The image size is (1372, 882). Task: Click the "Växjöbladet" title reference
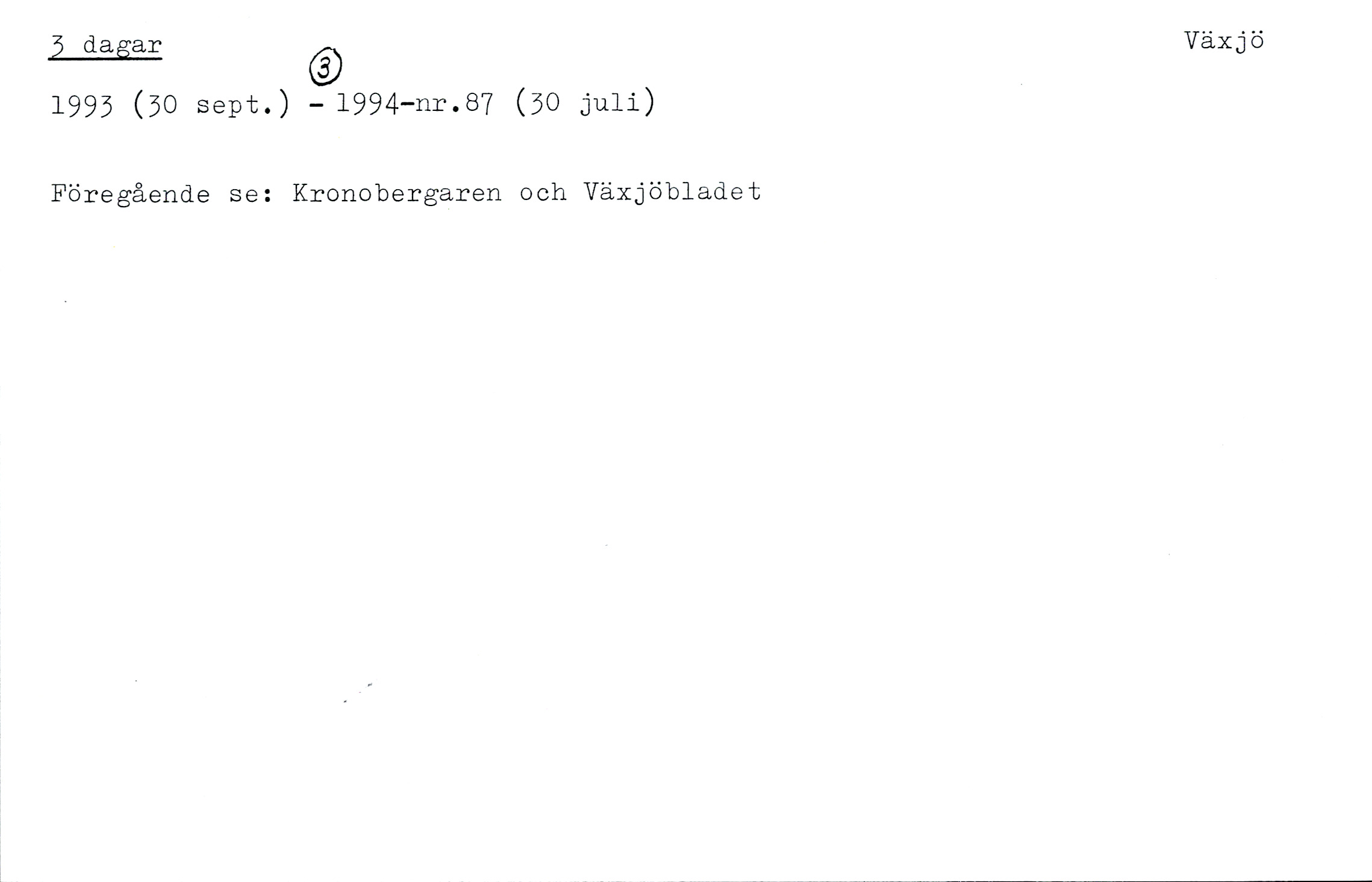673,193
